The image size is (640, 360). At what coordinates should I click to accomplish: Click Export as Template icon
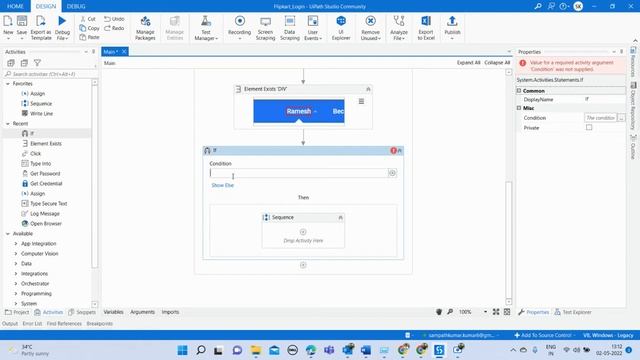pyautogui.click(x=41, y=21)
